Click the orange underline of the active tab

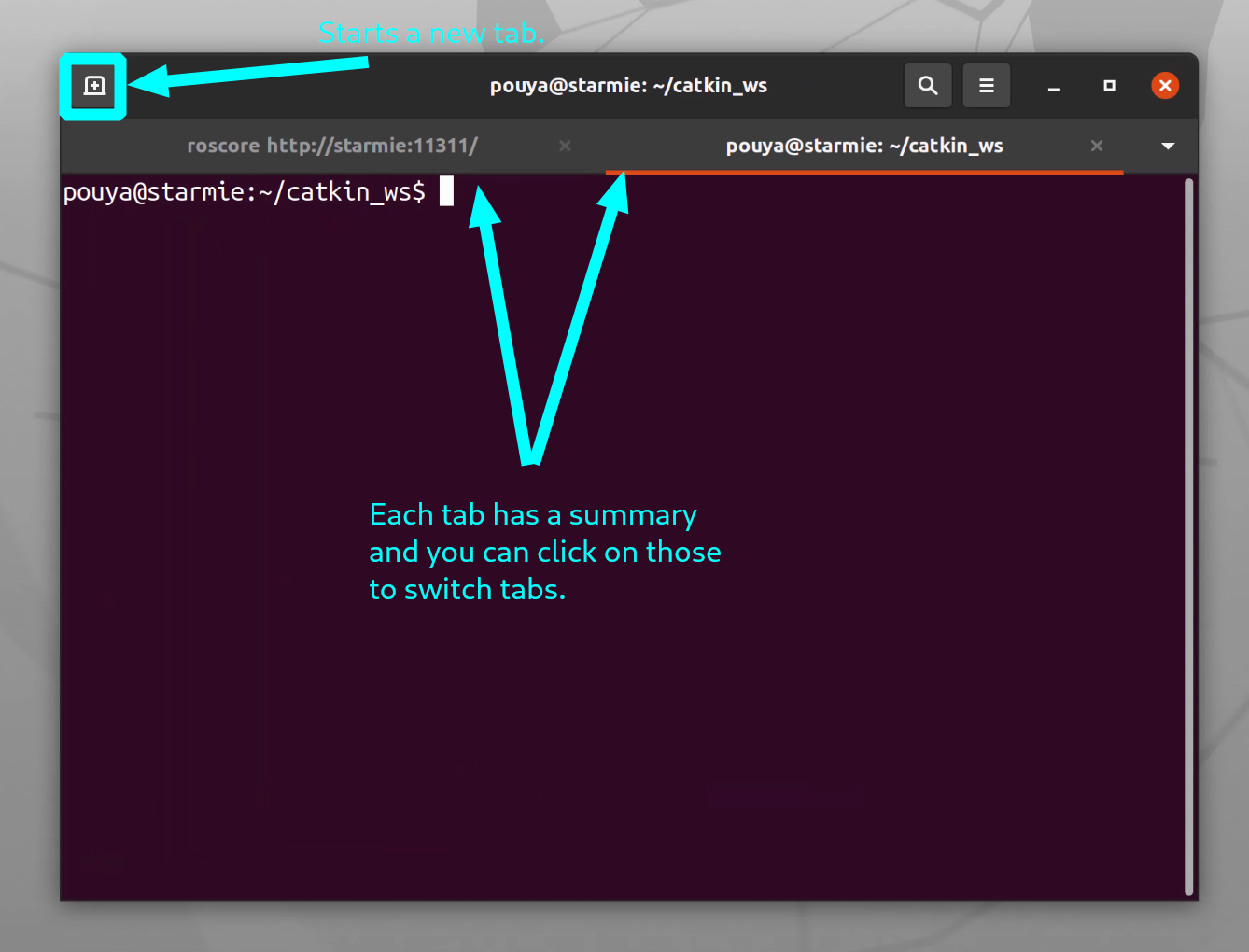863,172
